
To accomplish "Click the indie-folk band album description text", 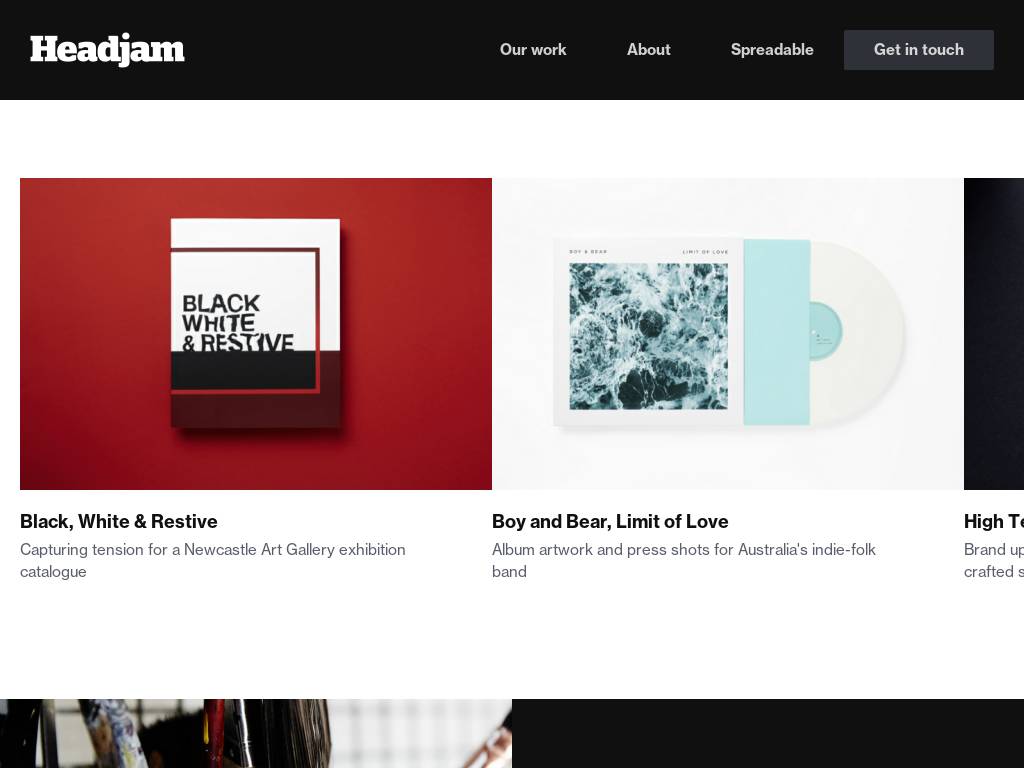I will (684, 560).
